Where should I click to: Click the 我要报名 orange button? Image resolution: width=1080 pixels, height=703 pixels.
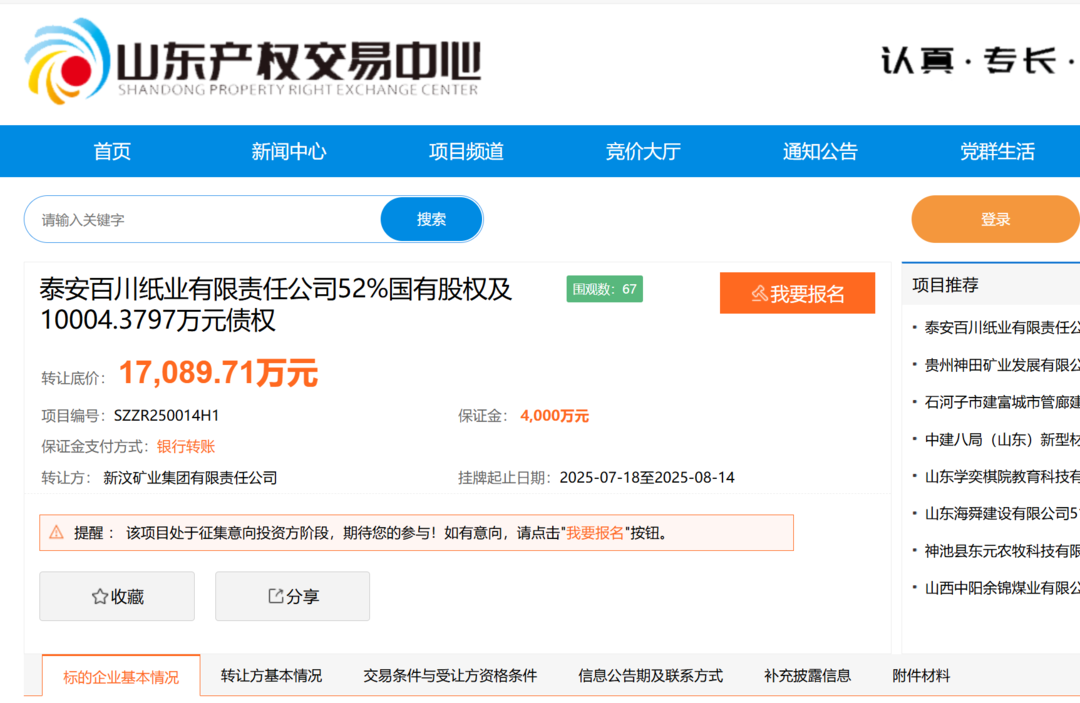[x=798, y=293]
